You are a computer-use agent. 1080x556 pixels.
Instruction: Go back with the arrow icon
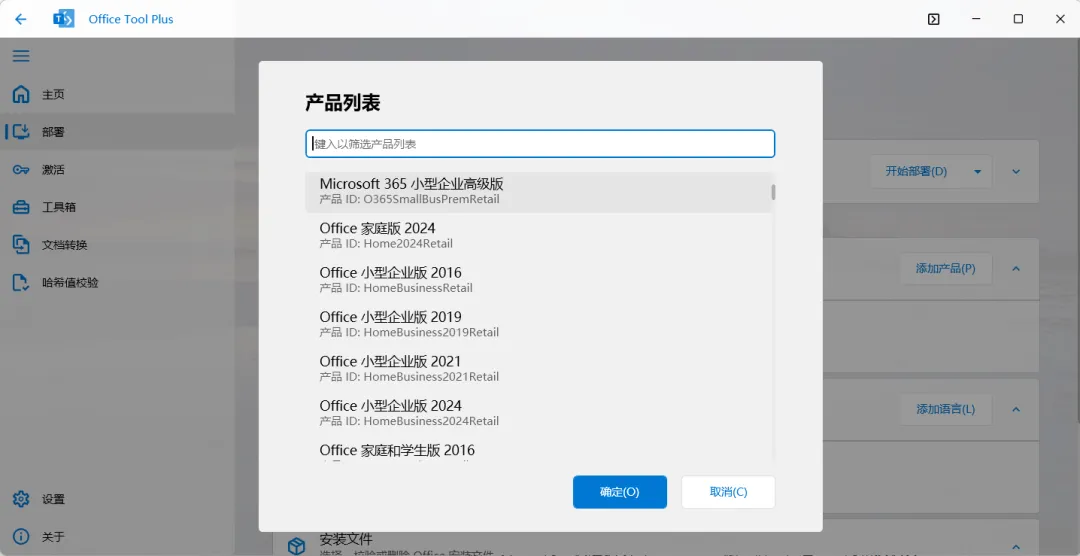(21, 19)
